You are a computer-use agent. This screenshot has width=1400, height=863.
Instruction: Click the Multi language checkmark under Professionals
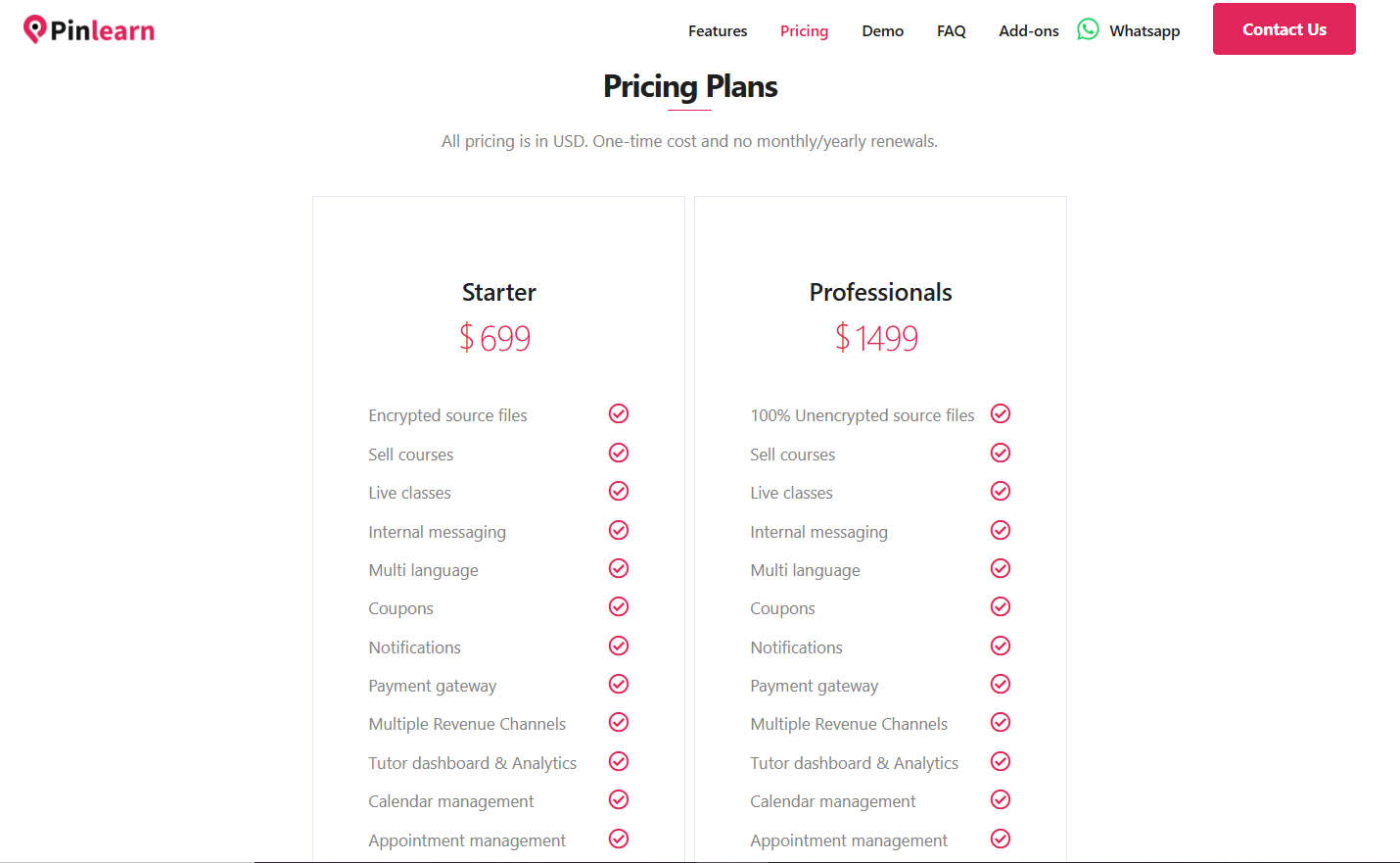click(x=1000, y=568)
